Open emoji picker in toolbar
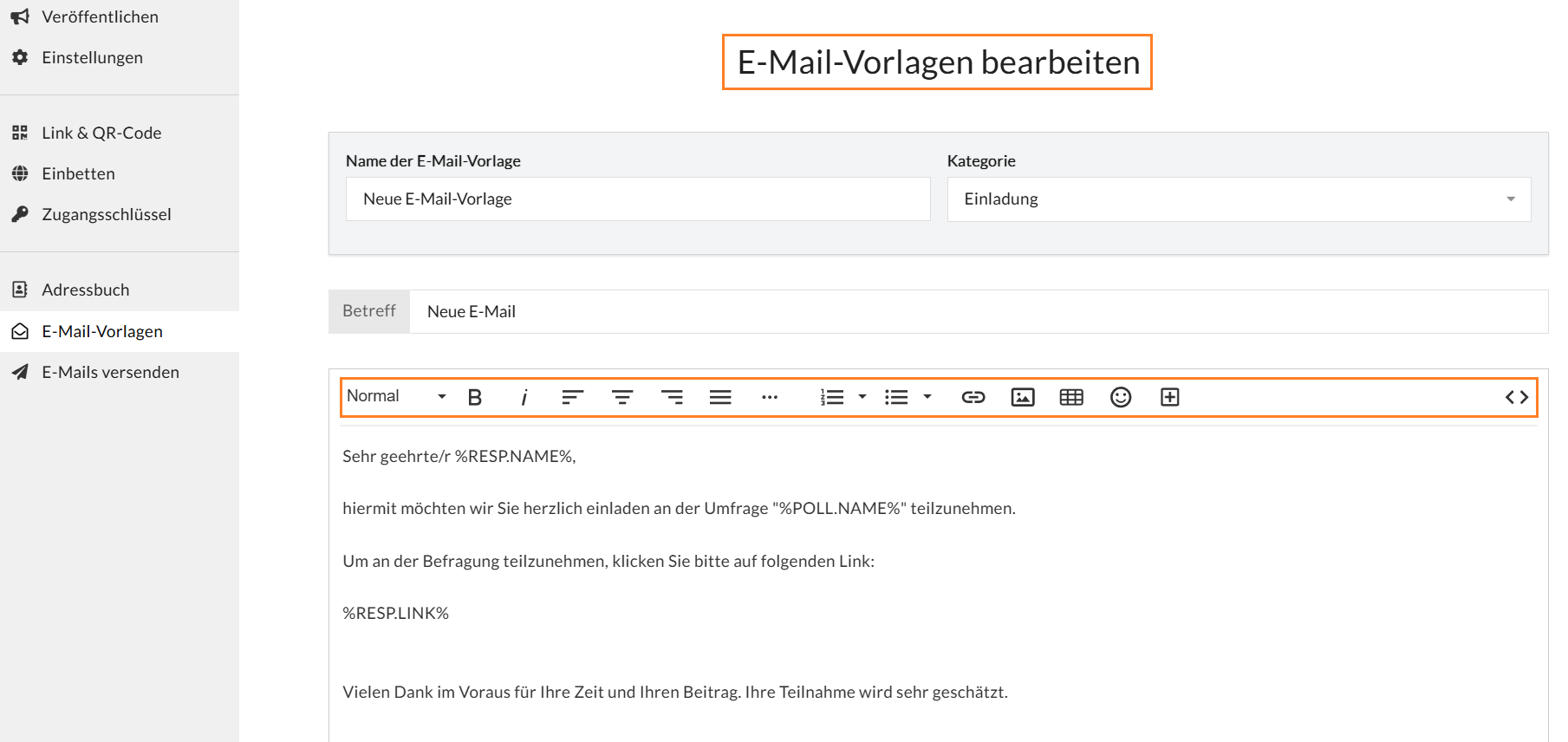 [x=1121, y=397]
